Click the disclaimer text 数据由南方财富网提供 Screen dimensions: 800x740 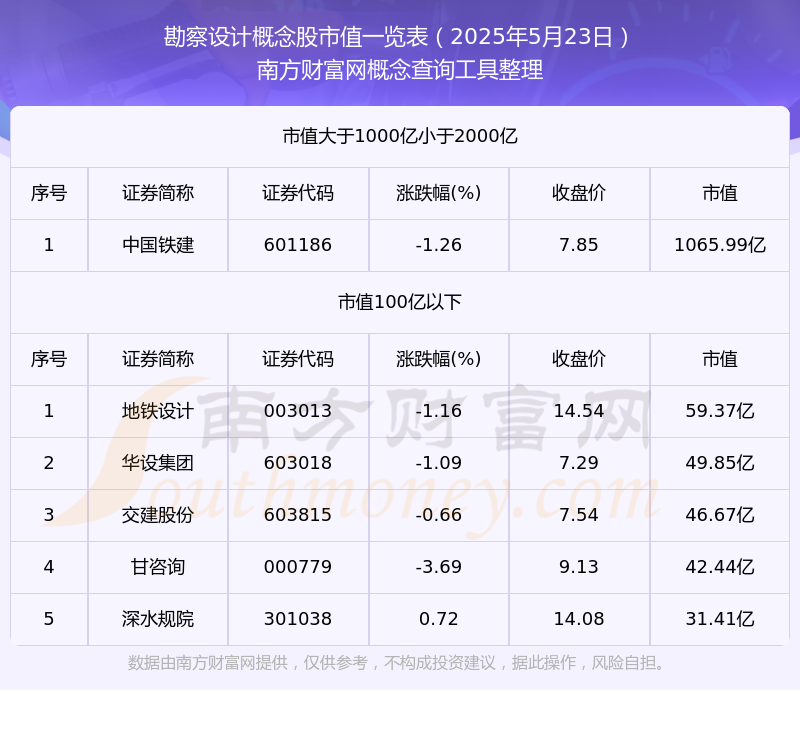(x=208, y=663)
